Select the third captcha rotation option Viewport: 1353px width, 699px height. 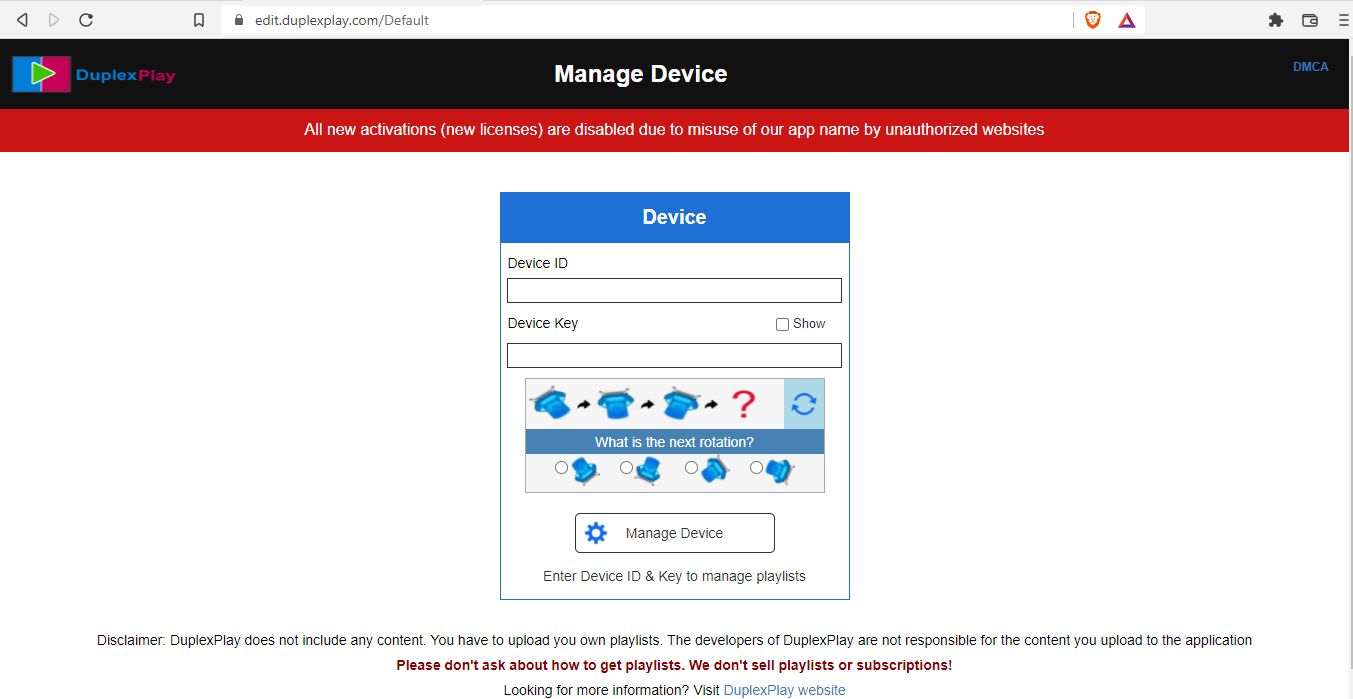point(691,468)
